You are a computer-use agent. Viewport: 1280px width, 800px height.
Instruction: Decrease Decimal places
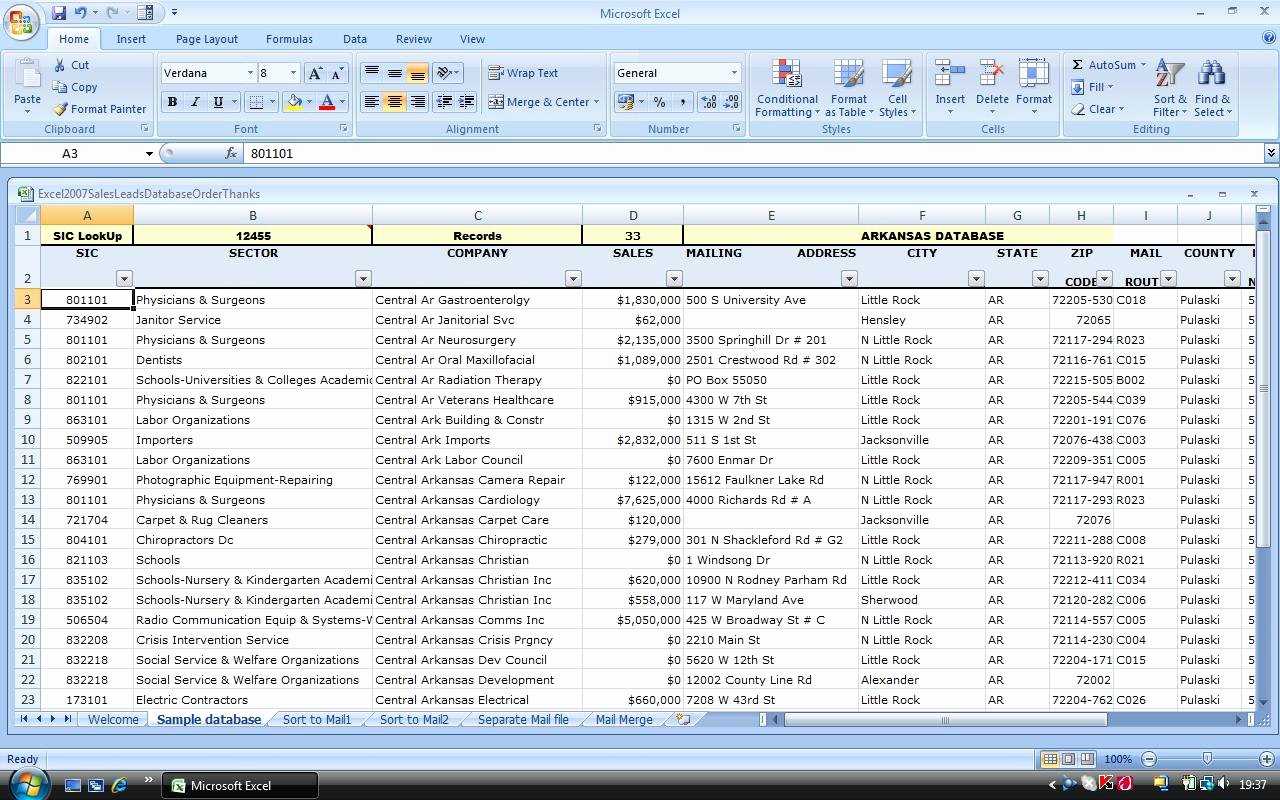(731, 102)
